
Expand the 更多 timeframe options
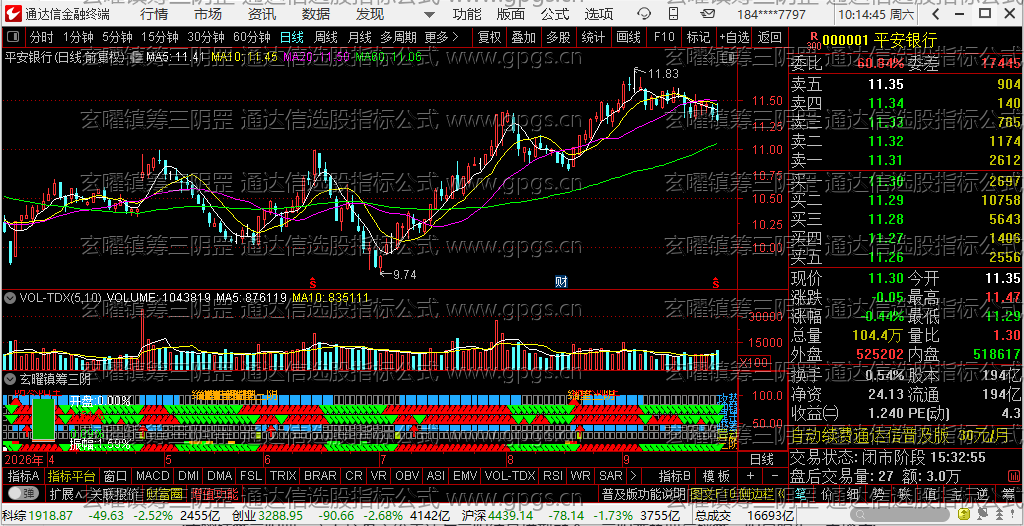[x=441, y=37]
